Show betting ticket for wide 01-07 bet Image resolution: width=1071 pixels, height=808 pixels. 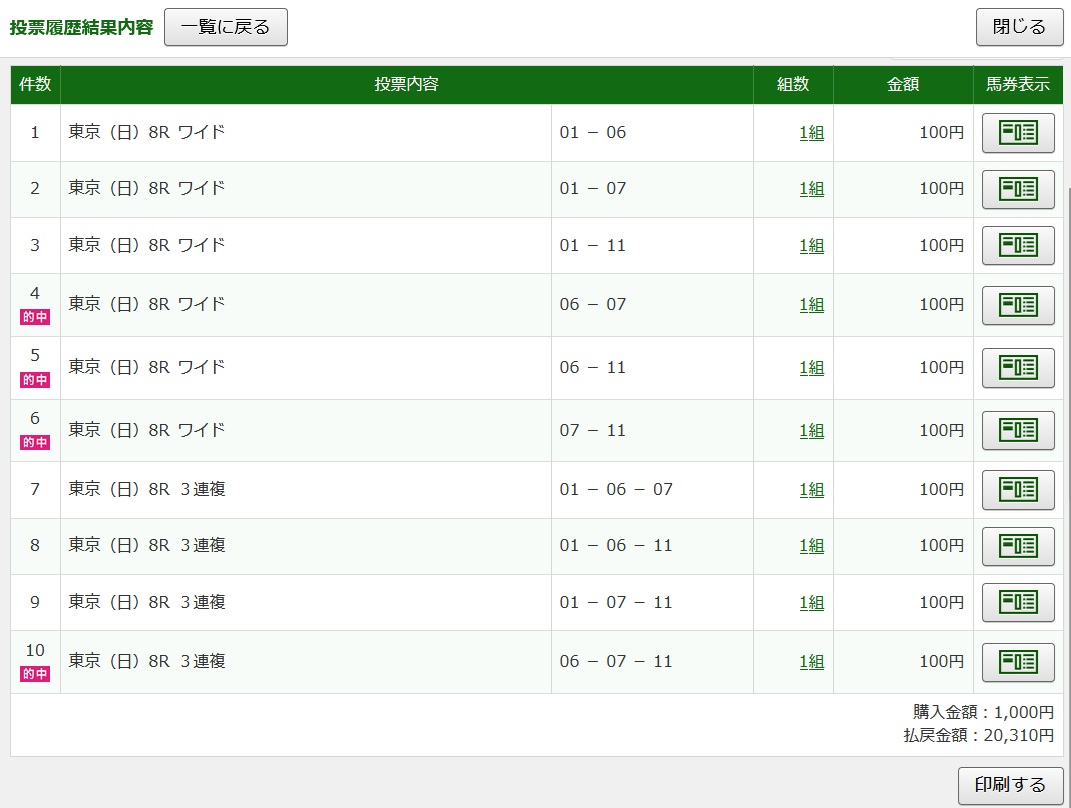click(x=1018, y=189)
